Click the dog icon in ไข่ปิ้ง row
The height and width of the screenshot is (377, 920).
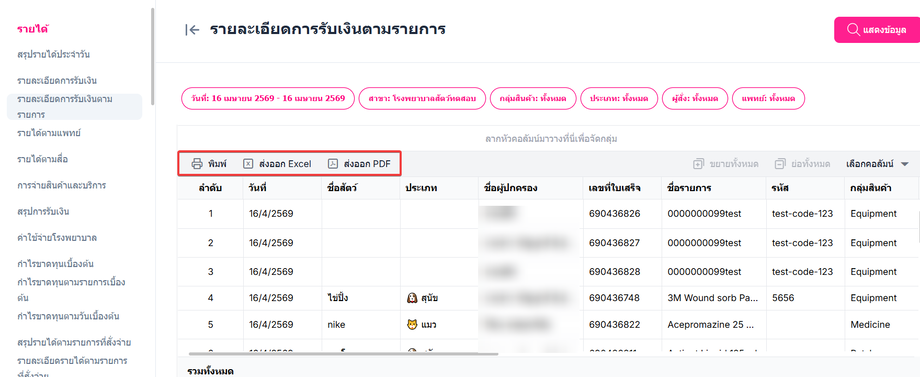(x=412, y=298)
